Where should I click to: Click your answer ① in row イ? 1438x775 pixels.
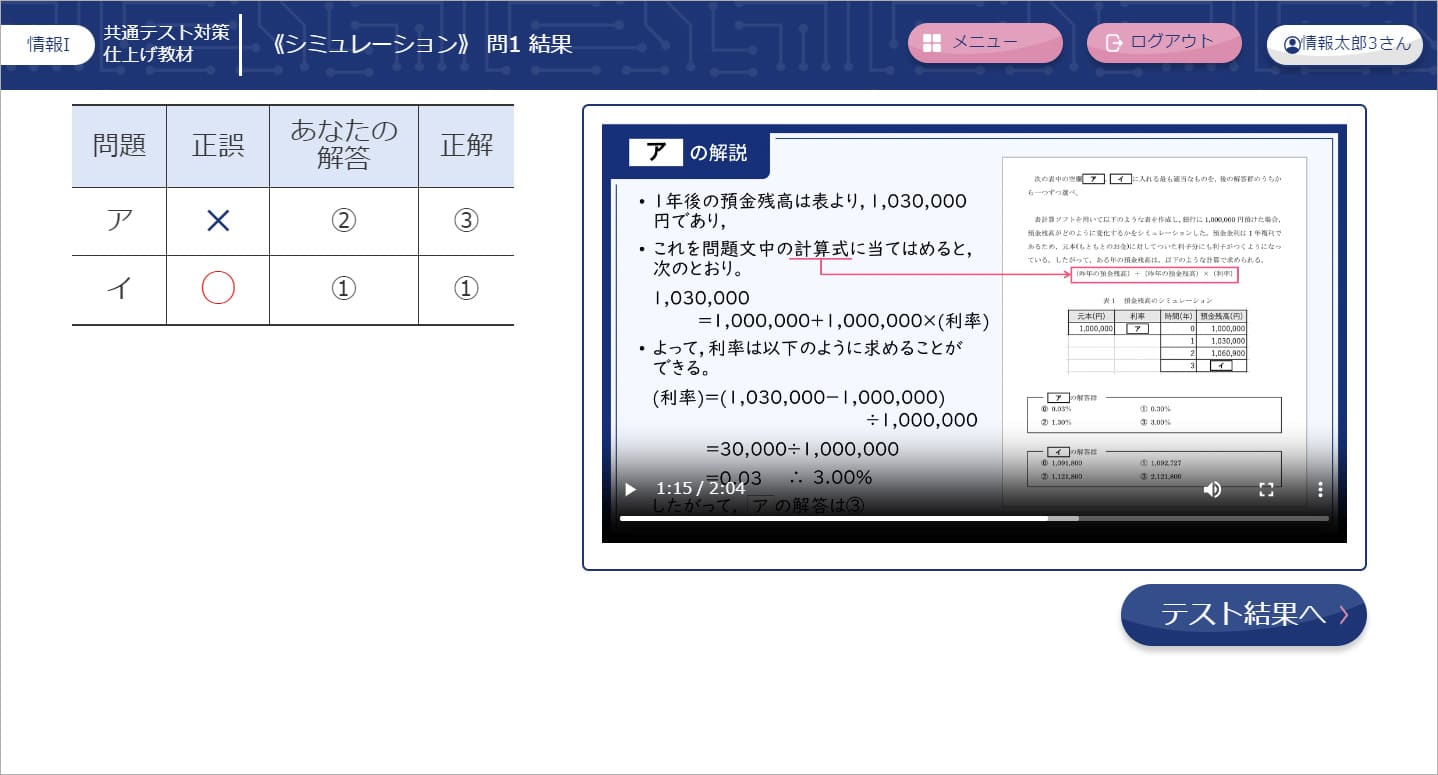[343, 289]
